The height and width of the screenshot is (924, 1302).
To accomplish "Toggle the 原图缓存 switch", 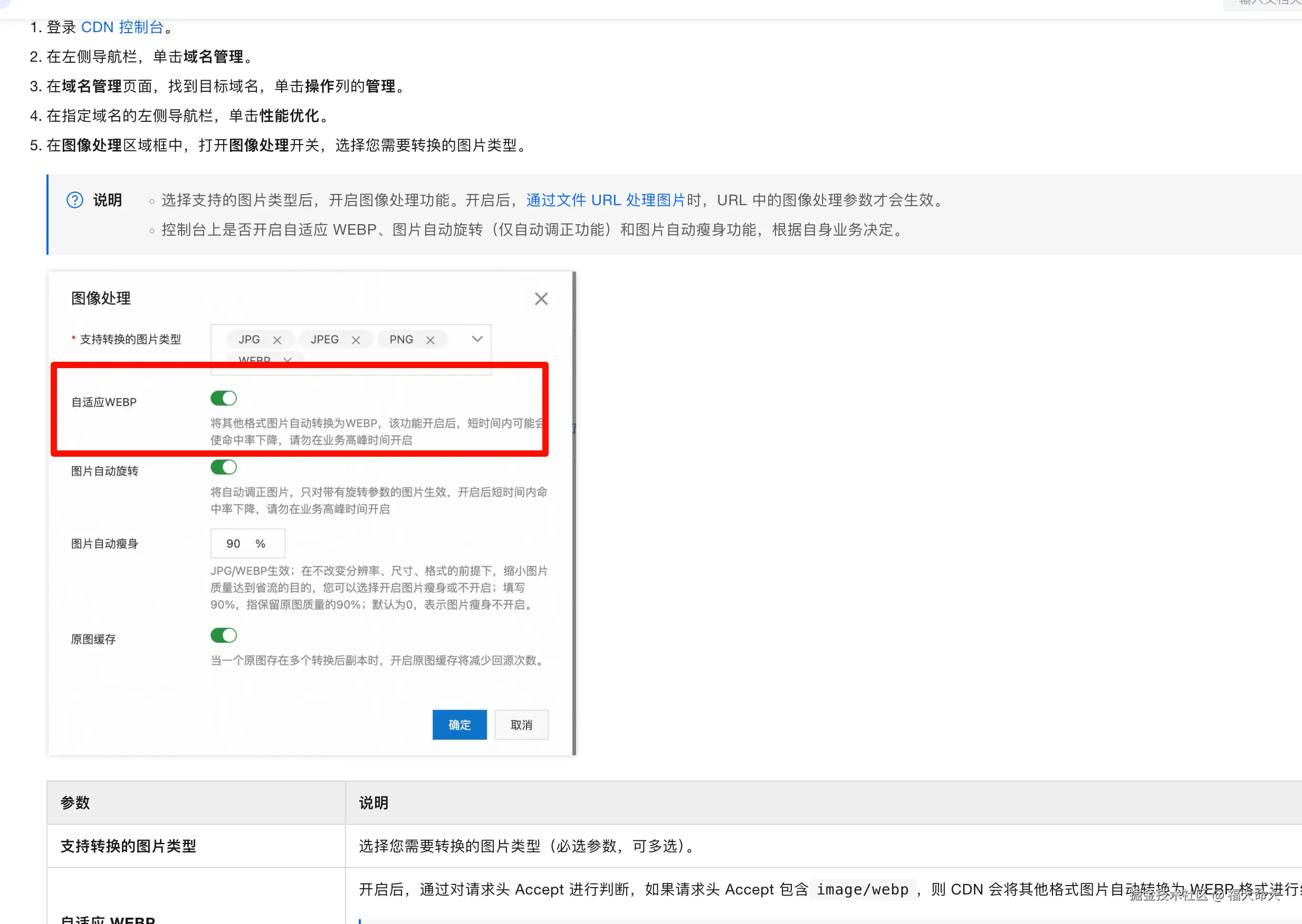I will (224, 635).
